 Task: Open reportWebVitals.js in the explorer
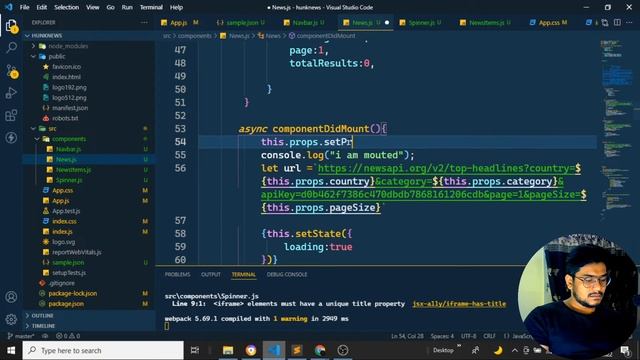click(x=77, y=252)
